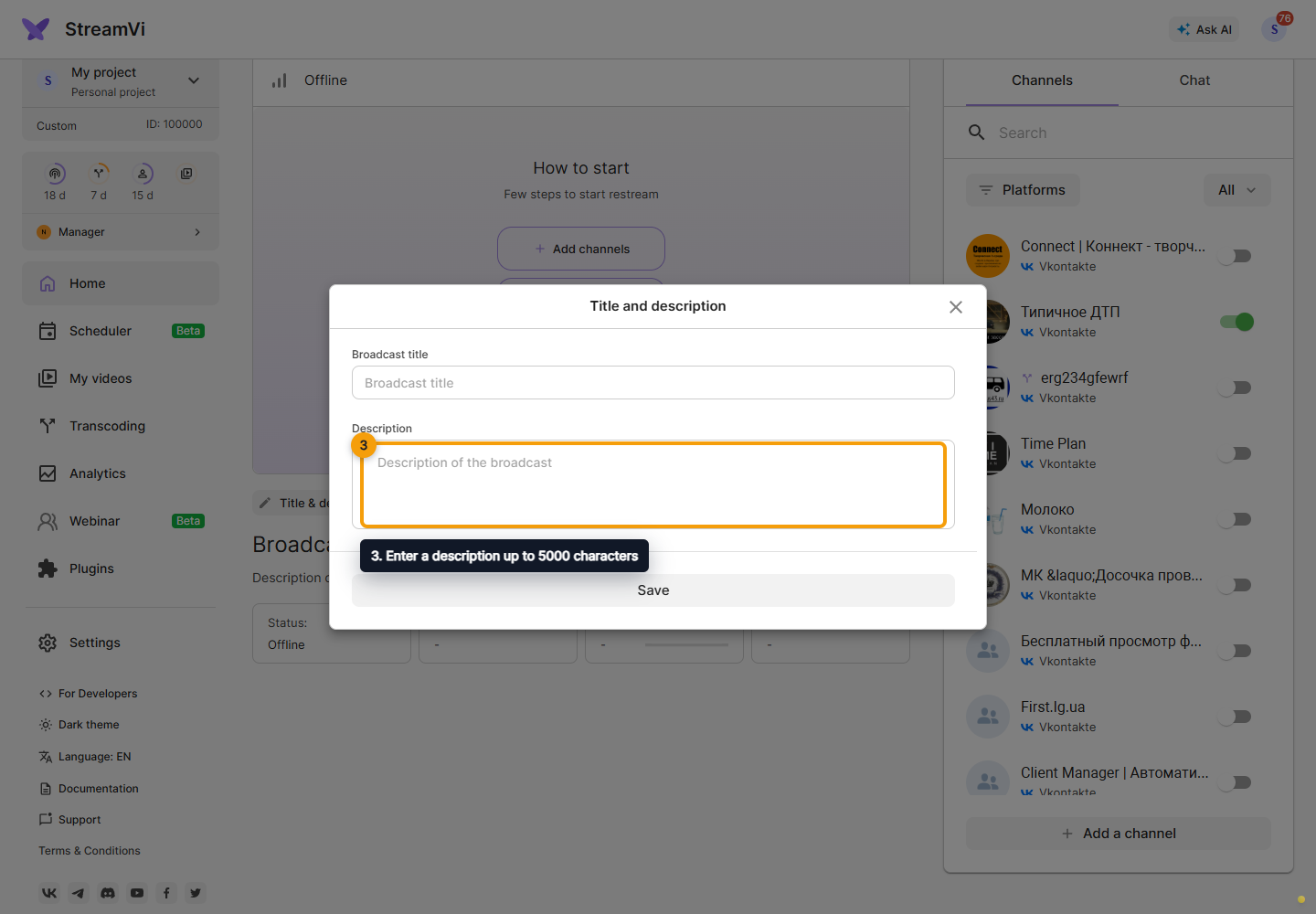
Task: Click the signal bars icon beside Offline
Action: click(280, 80)
